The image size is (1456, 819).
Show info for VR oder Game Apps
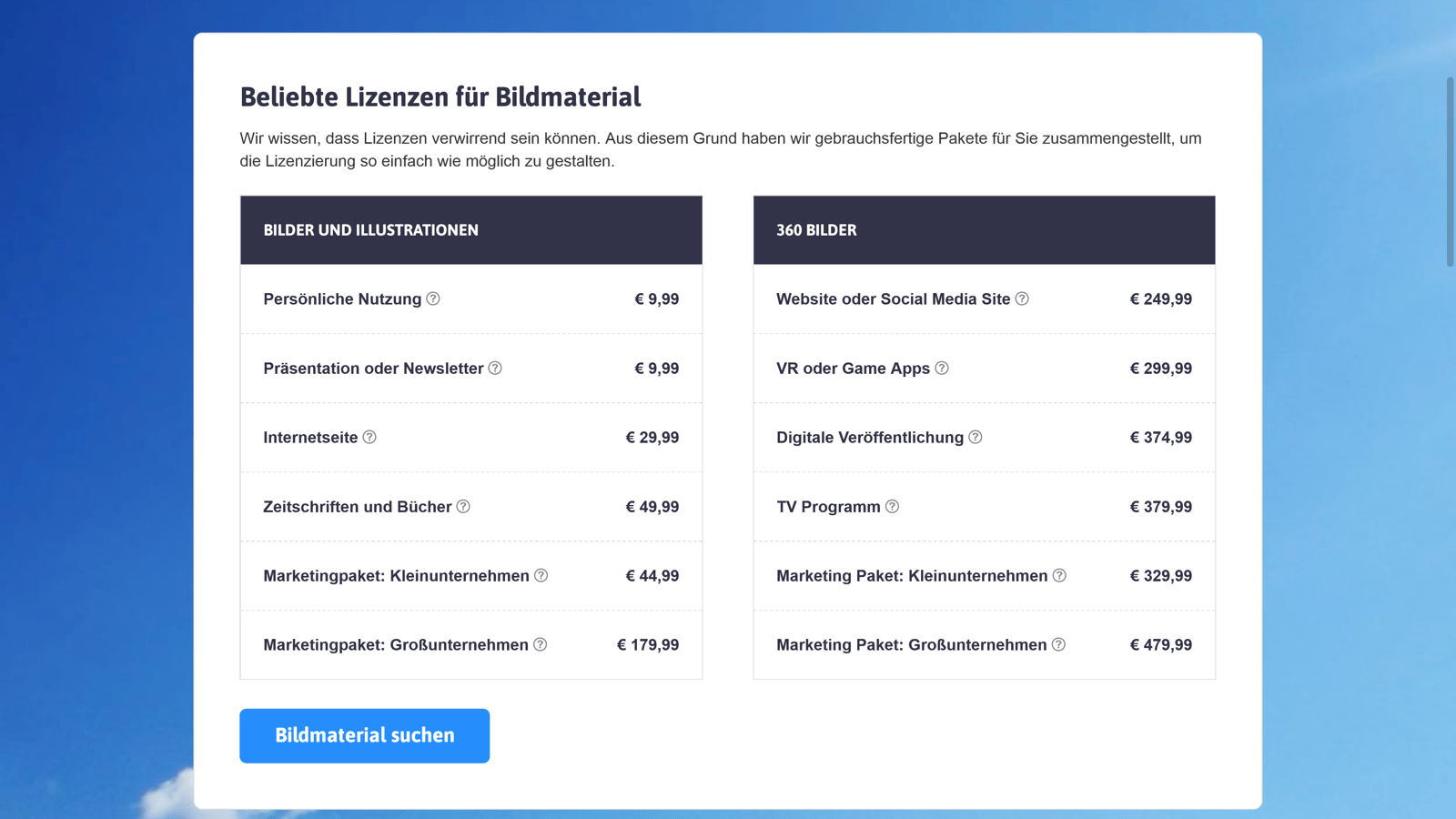click(x=942, y=368)
